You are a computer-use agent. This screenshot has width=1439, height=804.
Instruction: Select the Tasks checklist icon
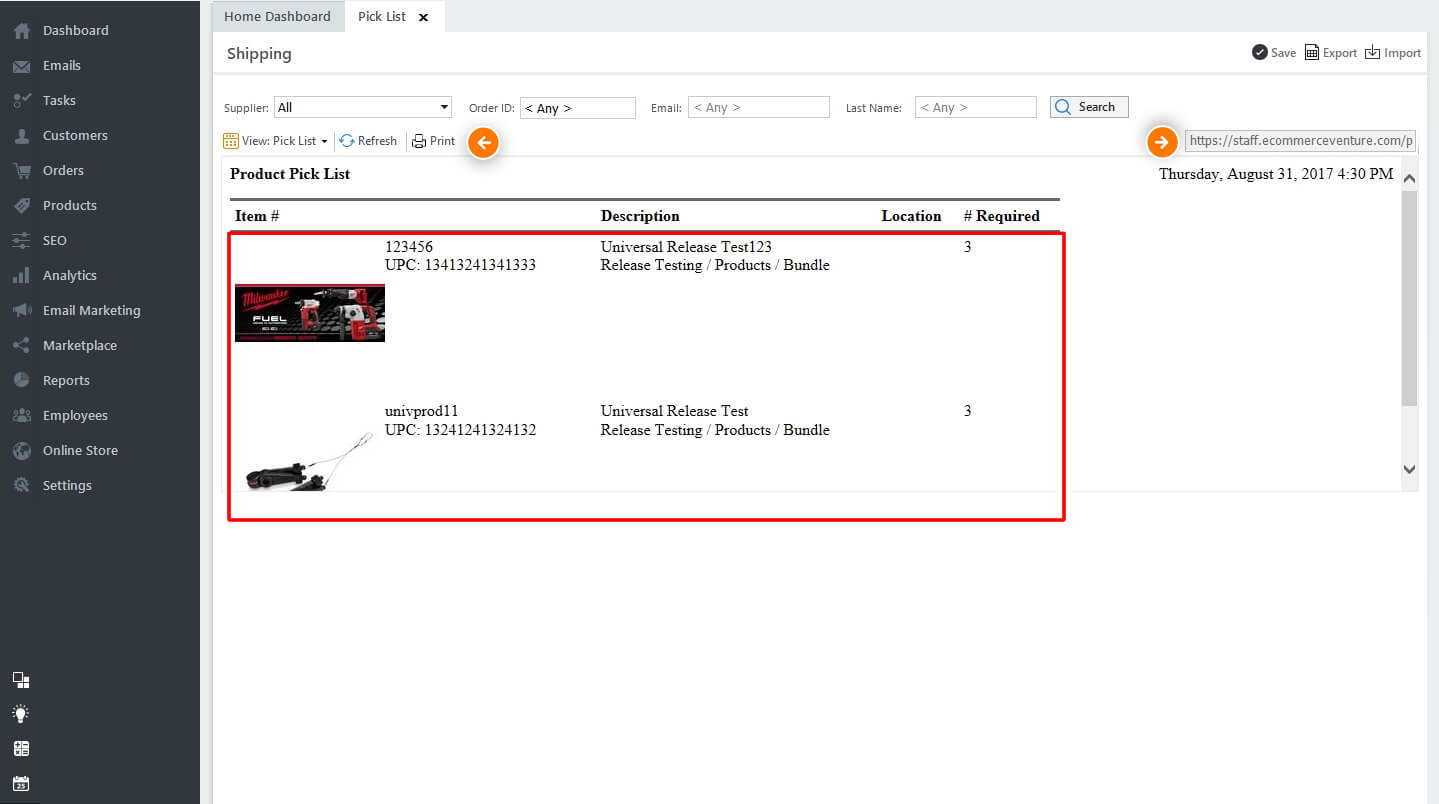[21, 101]
